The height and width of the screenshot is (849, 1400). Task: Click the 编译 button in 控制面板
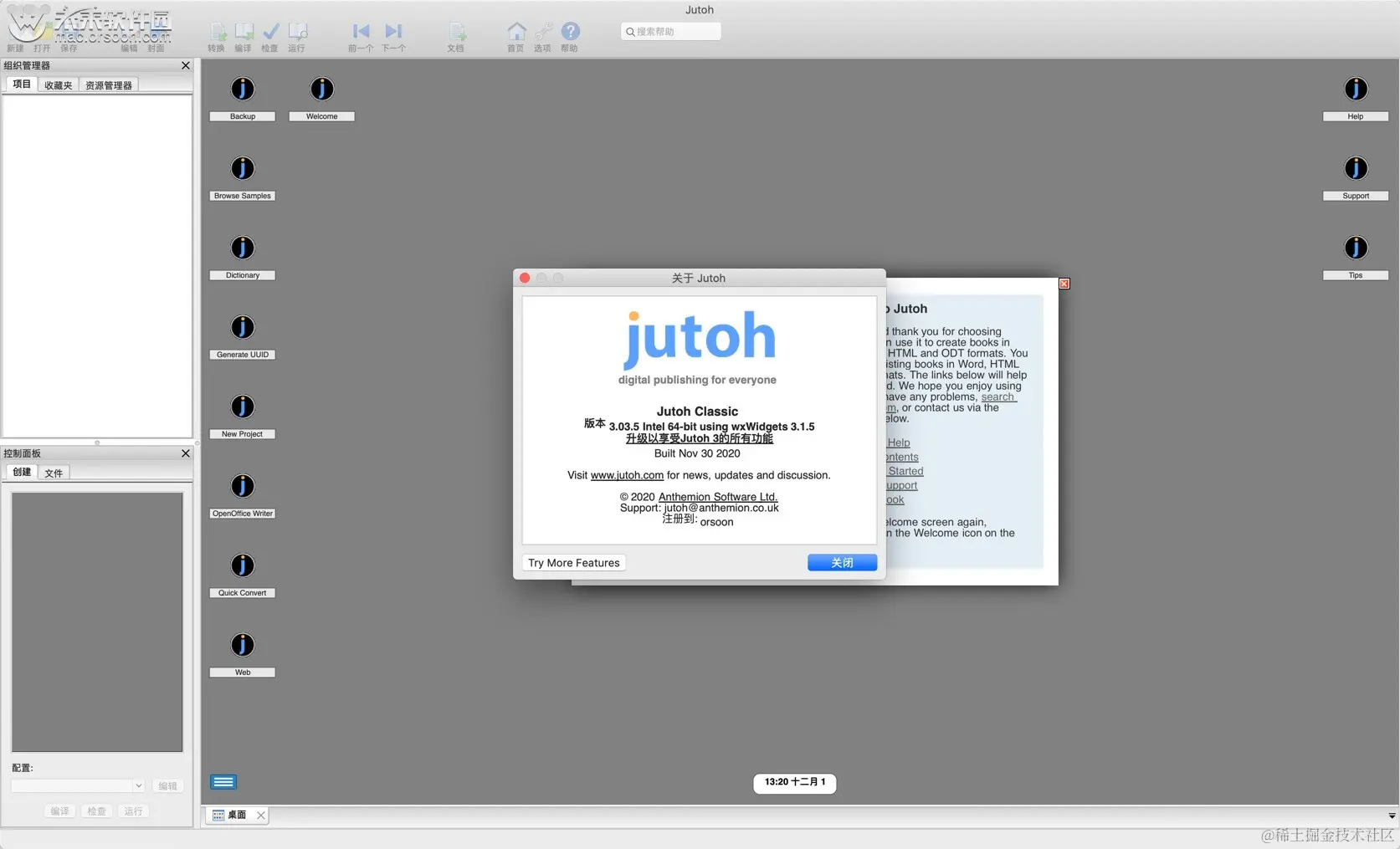tap(59, 811)
